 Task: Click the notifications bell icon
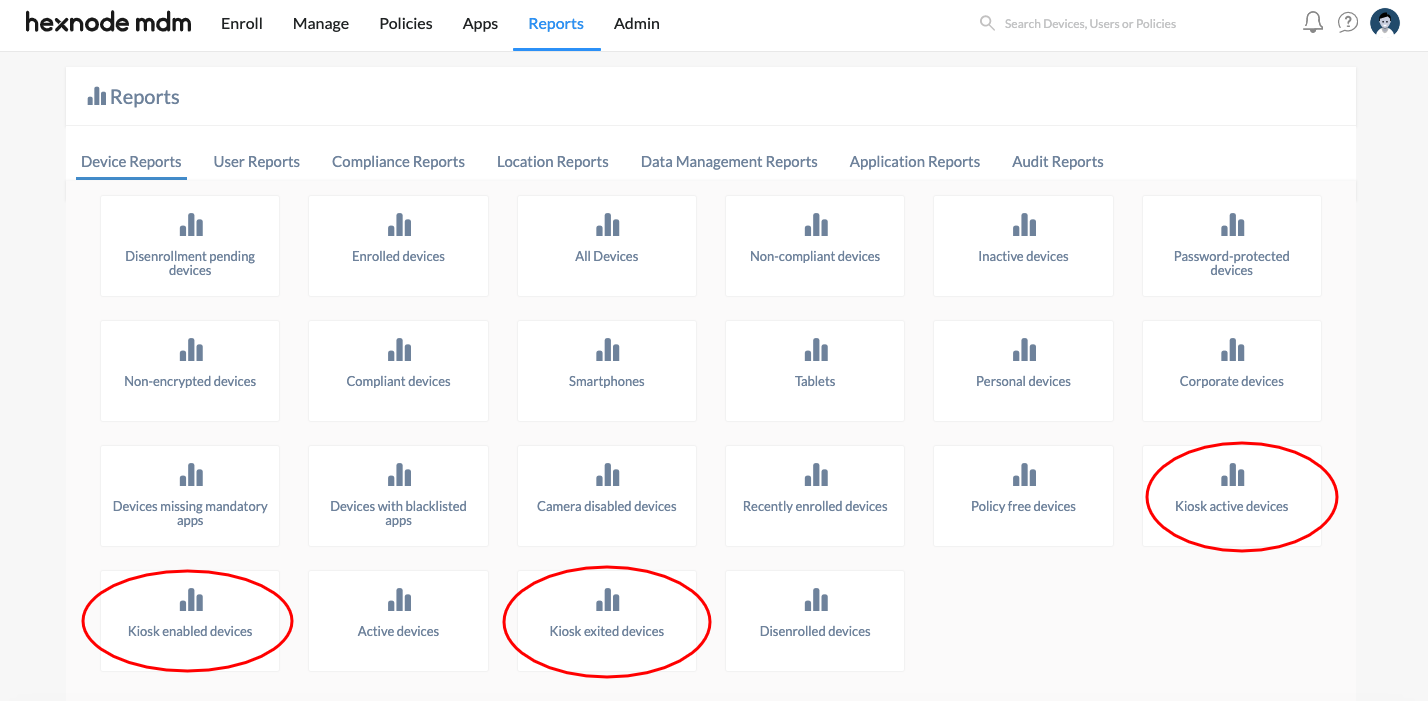pyautogui.click(x=1313, y=23)
